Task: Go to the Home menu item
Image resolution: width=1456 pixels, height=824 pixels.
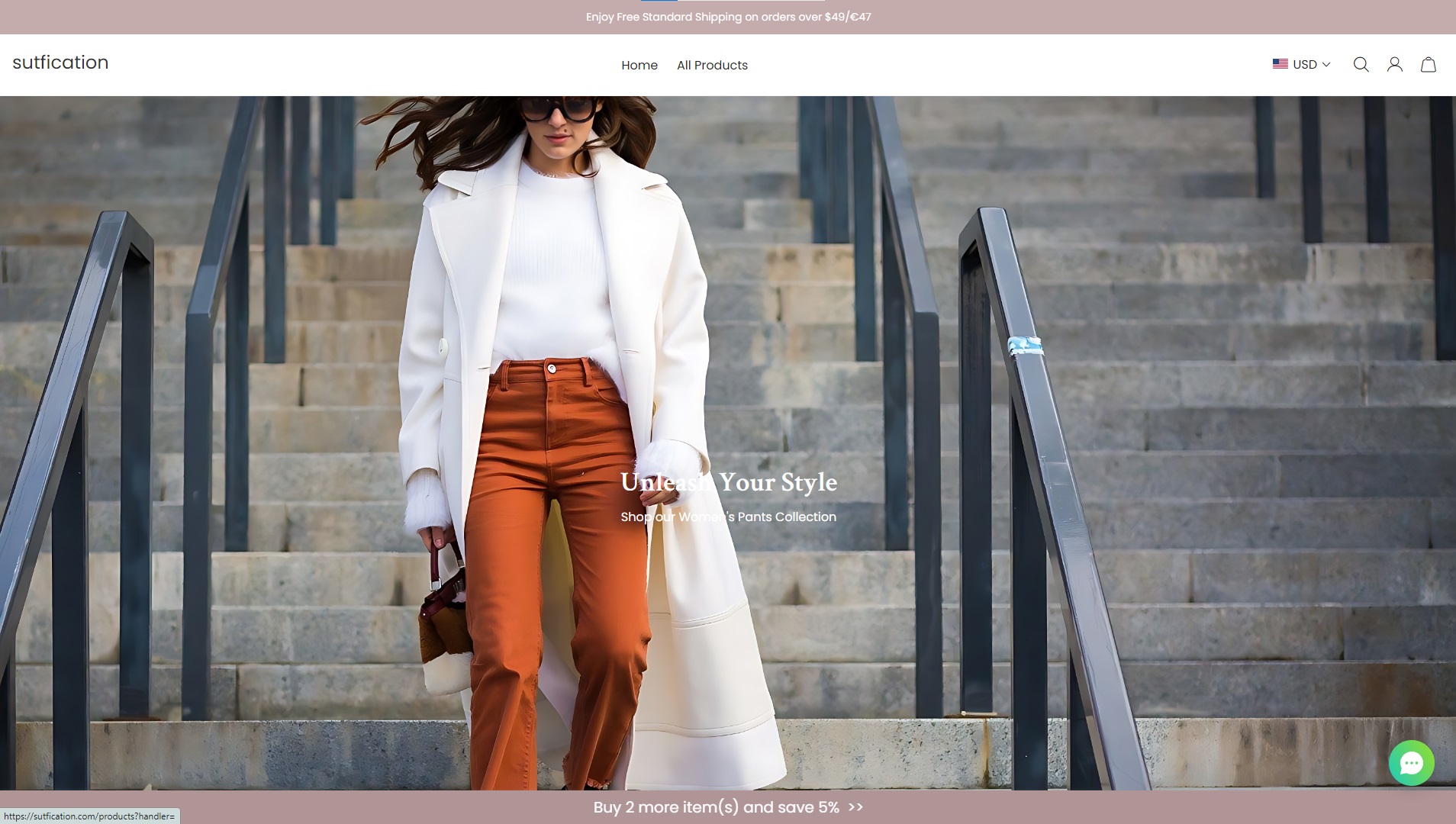Action: (x=639, y=66)
